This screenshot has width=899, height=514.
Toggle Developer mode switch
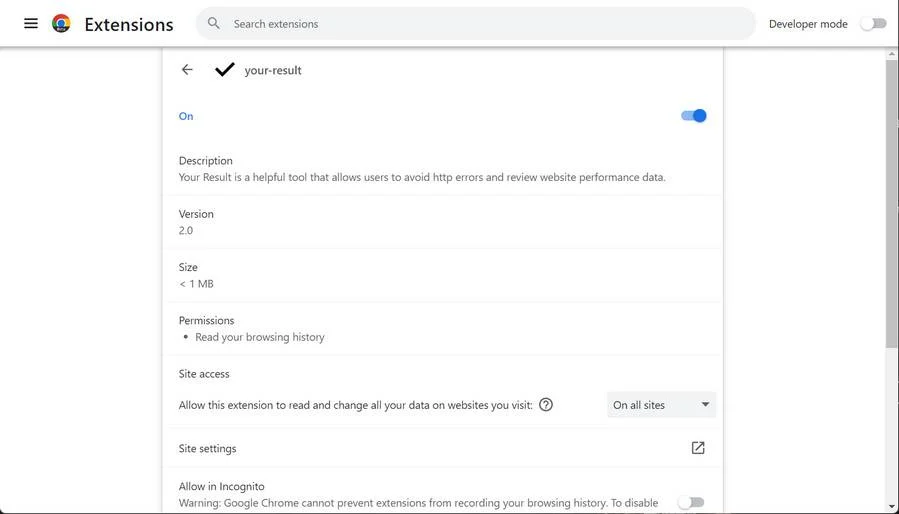pyautogui.click(x=873, y=24)
